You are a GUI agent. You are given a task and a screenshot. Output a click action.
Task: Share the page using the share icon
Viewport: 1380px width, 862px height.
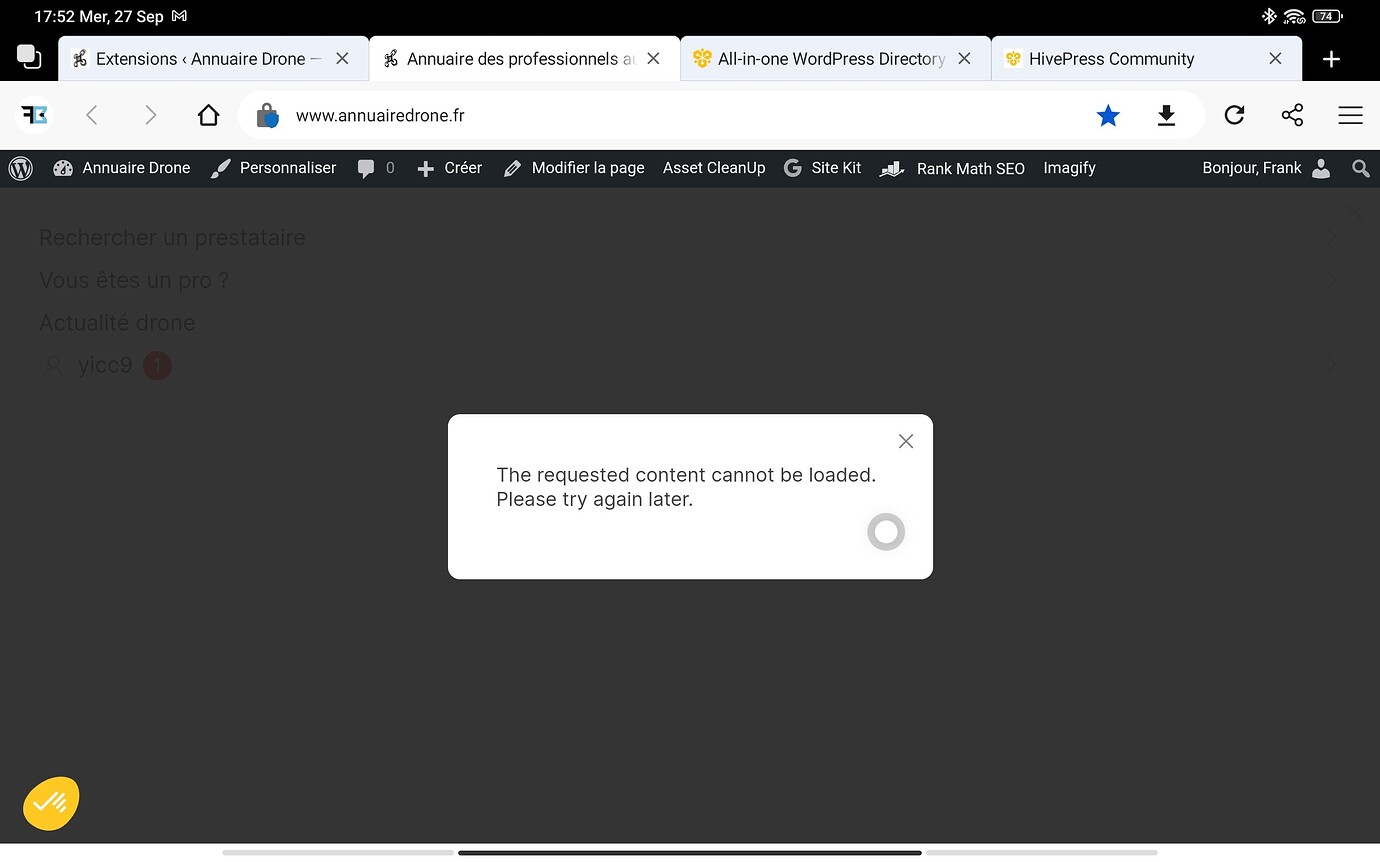1292,115
